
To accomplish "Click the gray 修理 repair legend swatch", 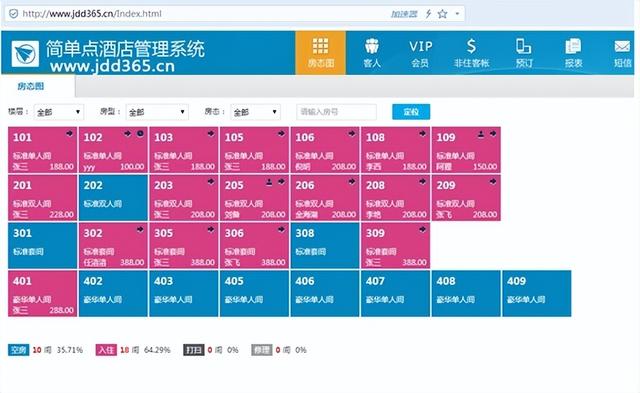I will point(262,350).
